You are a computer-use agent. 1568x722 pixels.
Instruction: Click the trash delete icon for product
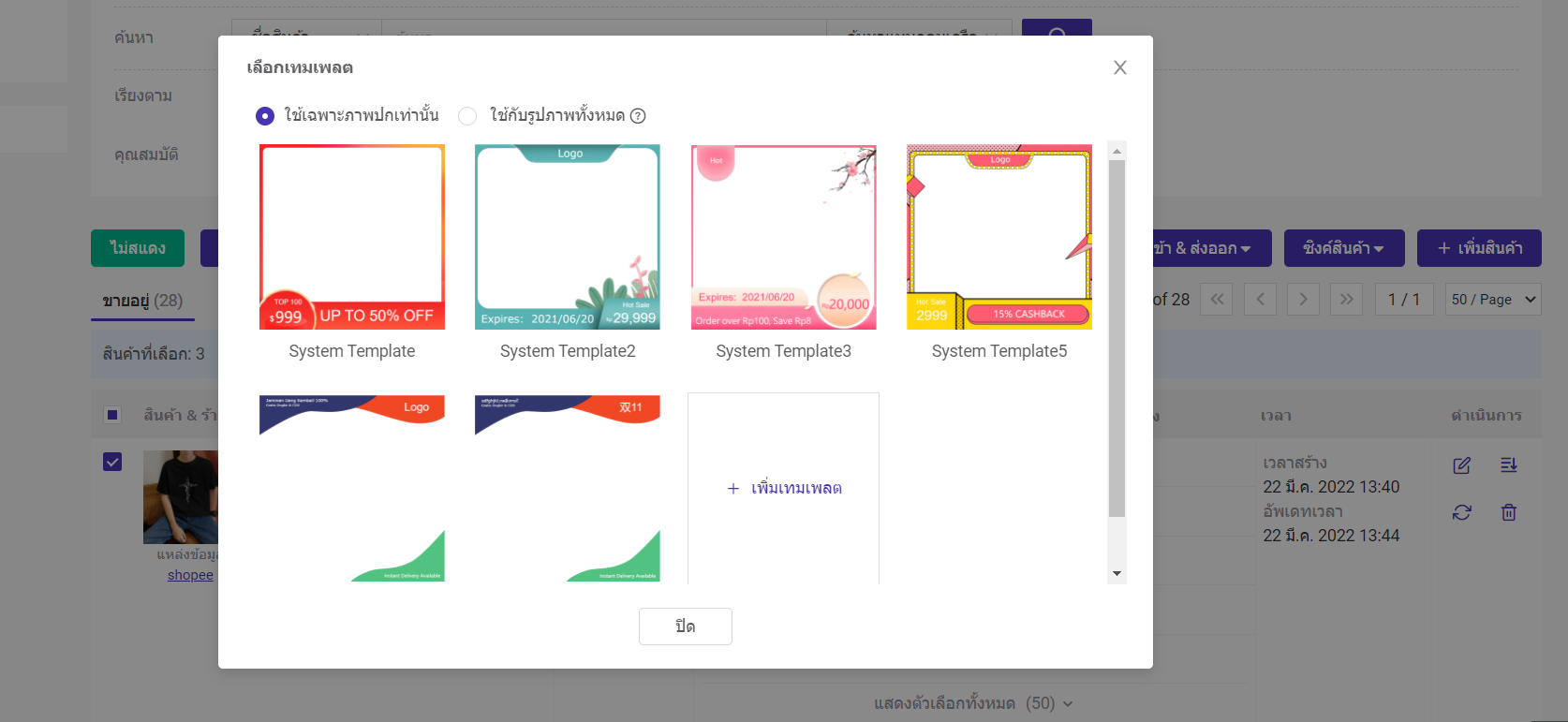[x=1508, y=512]
